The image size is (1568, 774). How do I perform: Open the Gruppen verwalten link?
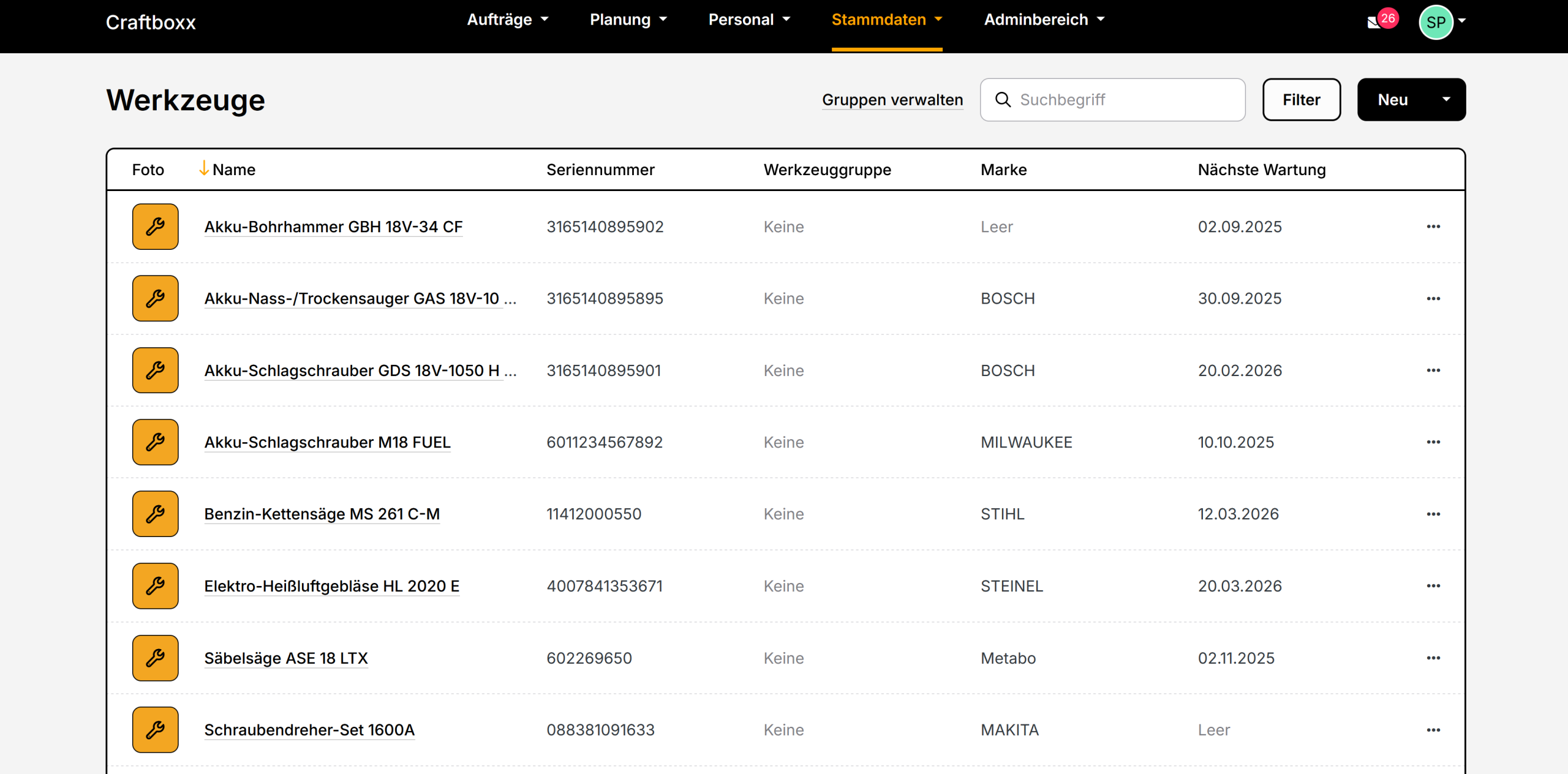tap(892, 100)
